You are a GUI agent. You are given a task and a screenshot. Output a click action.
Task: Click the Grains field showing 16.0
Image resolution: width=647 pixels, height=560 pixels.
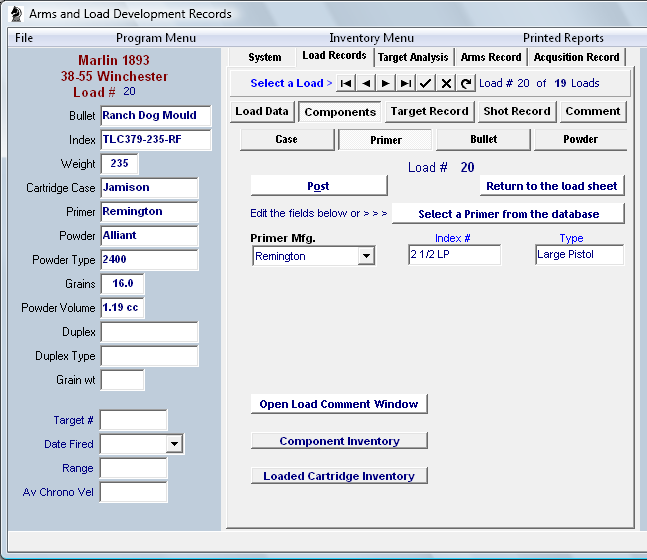[x=123, y=284]
